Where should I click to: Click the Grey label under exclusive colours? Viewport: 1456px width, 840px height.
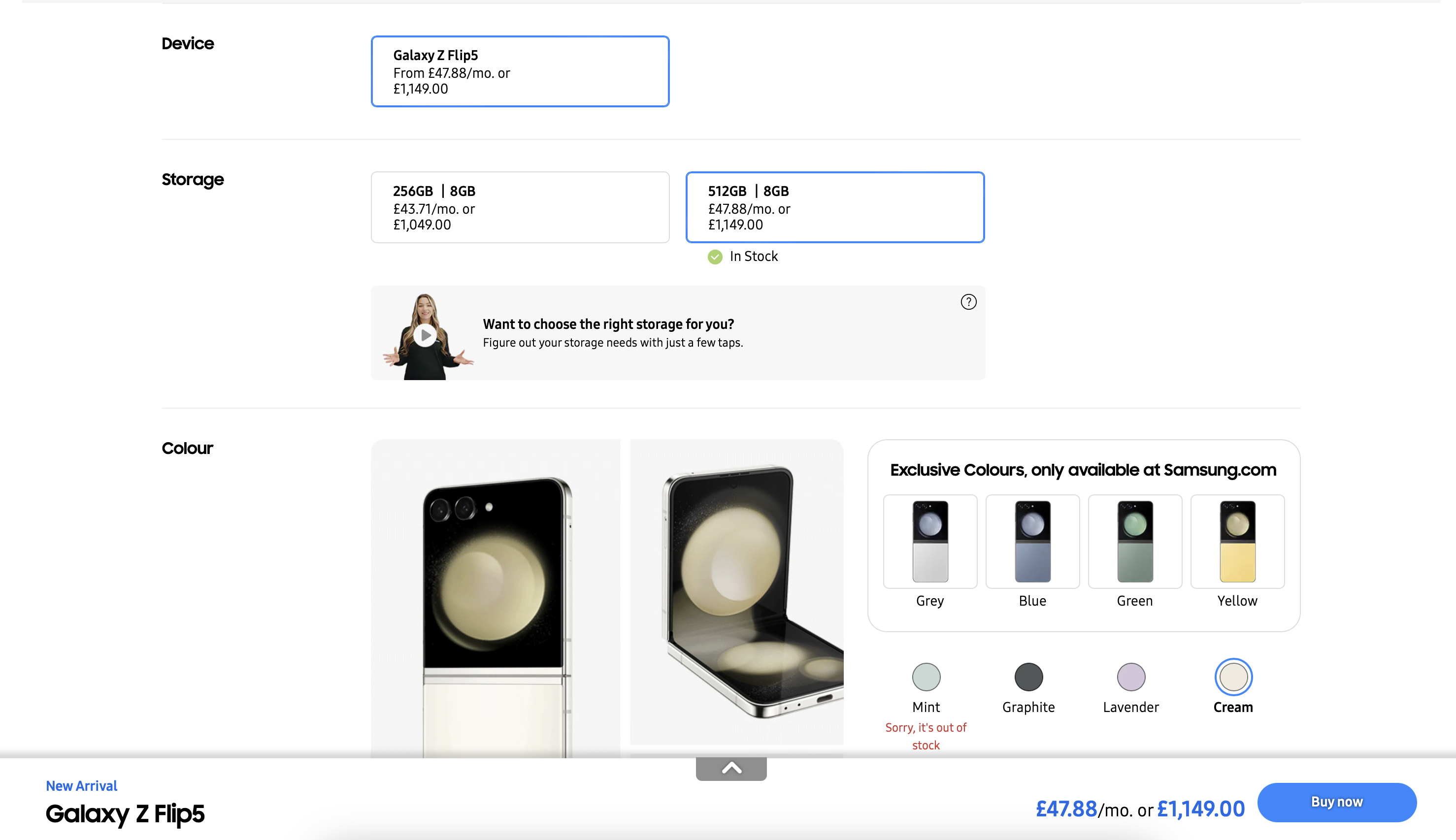coord(929,601)
